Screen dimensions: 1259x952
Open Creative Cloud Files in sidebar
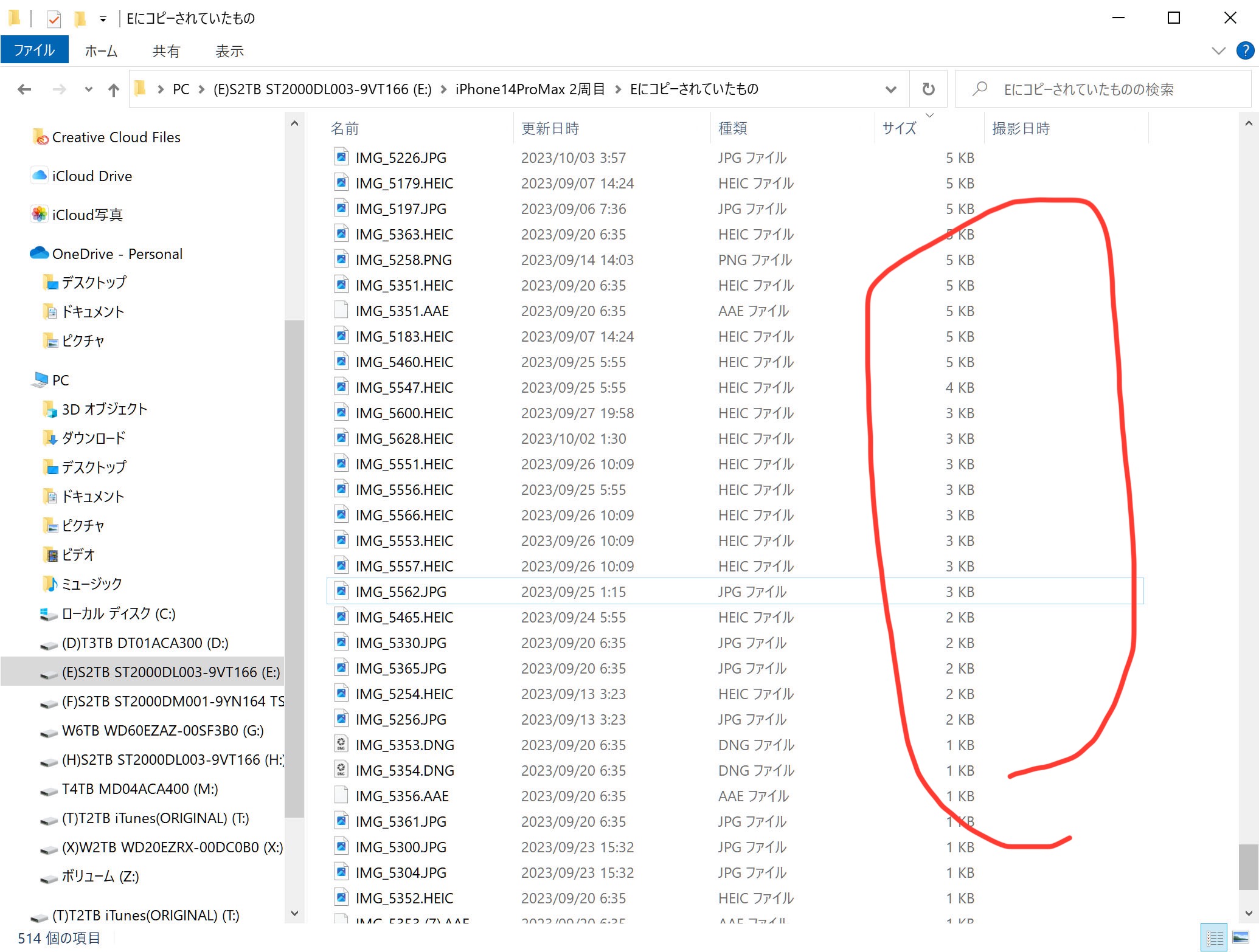click(x=116, y=137)
